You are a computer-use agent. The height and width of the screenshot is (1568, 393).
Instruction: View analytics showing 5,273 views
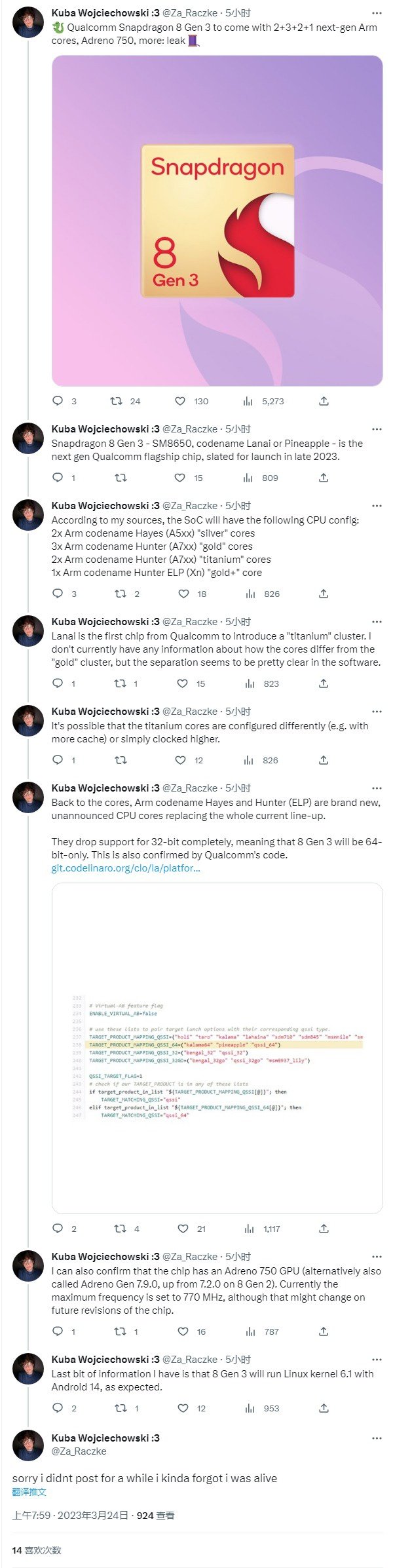point(248,401)
